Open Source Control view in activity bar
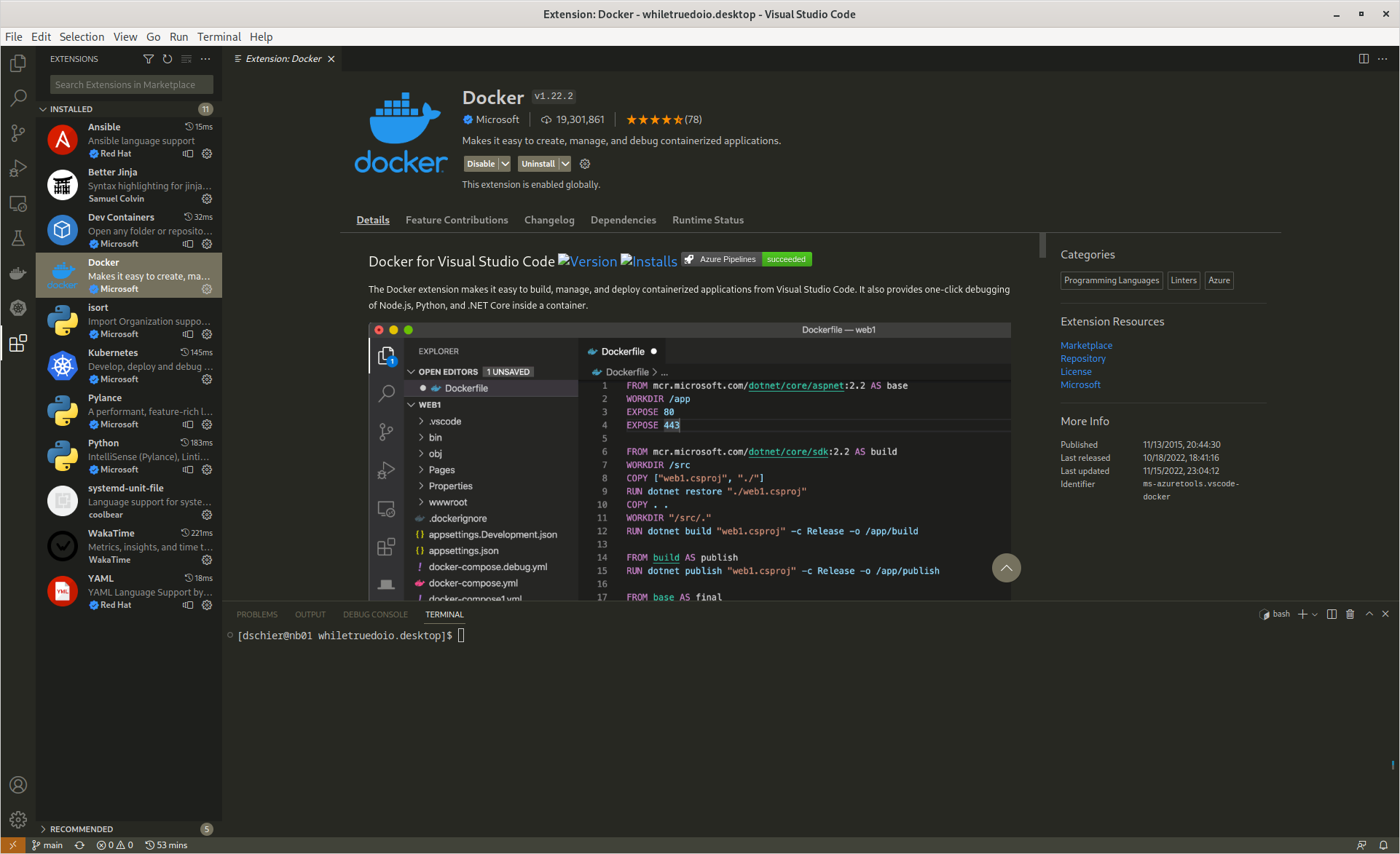This screenshot has width=1400, height=854. coord(18,133)
